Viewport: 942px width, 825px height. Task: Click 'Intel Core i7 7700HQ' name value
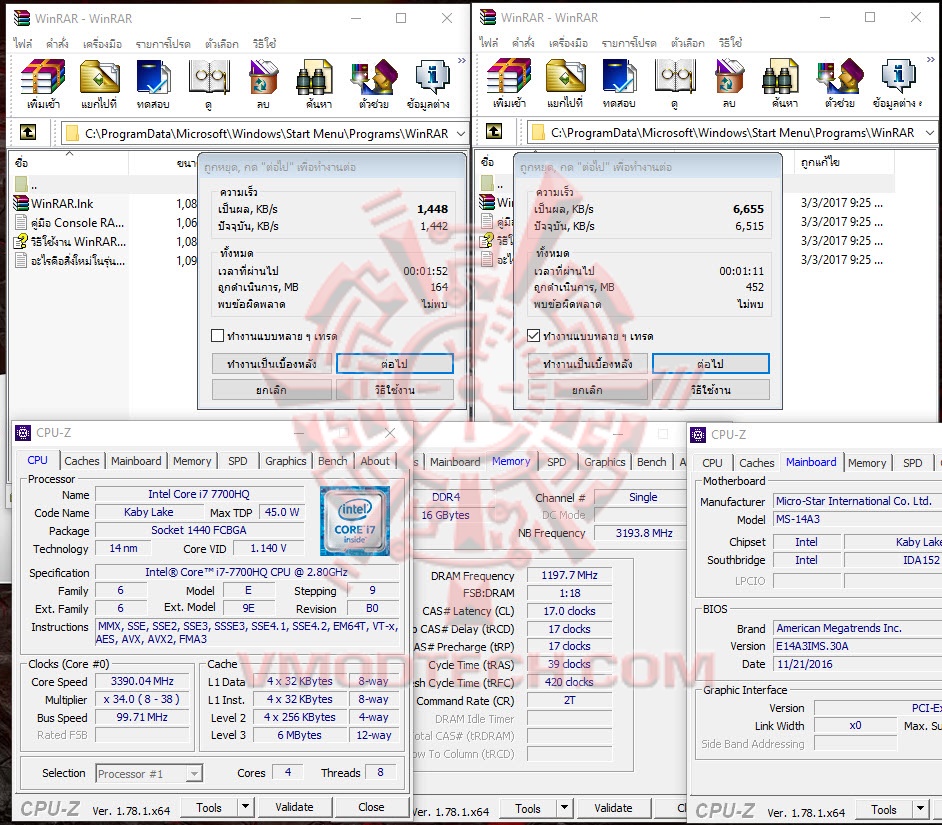pos(199,494)
